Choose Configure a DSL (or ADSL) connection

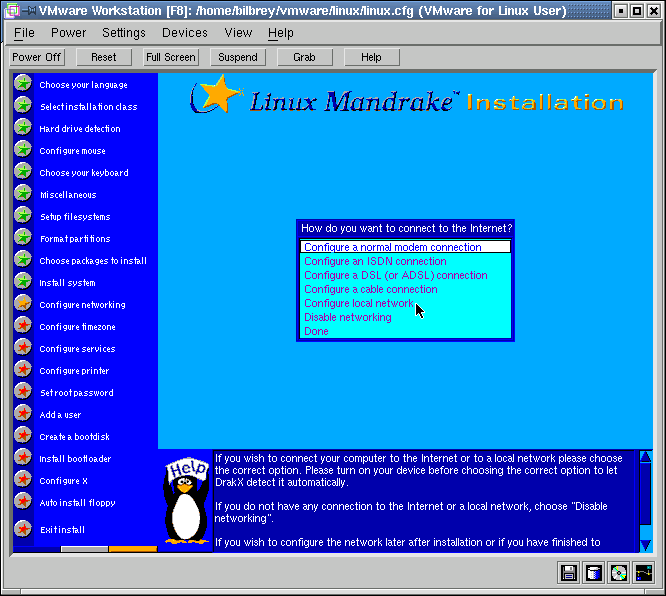click(x=396, y=275)
